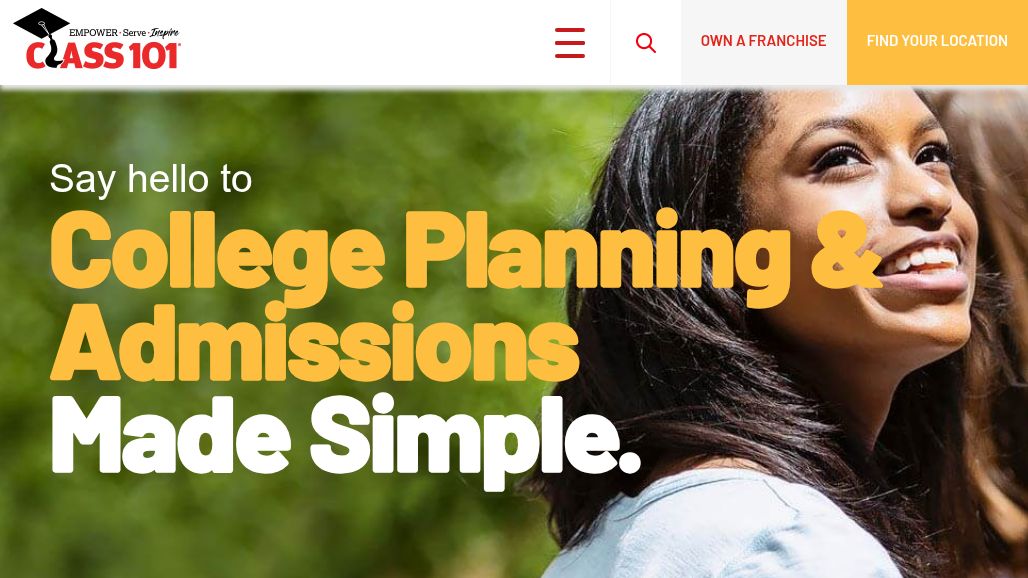Click the 'Say hello to' text

pos(150,179)
